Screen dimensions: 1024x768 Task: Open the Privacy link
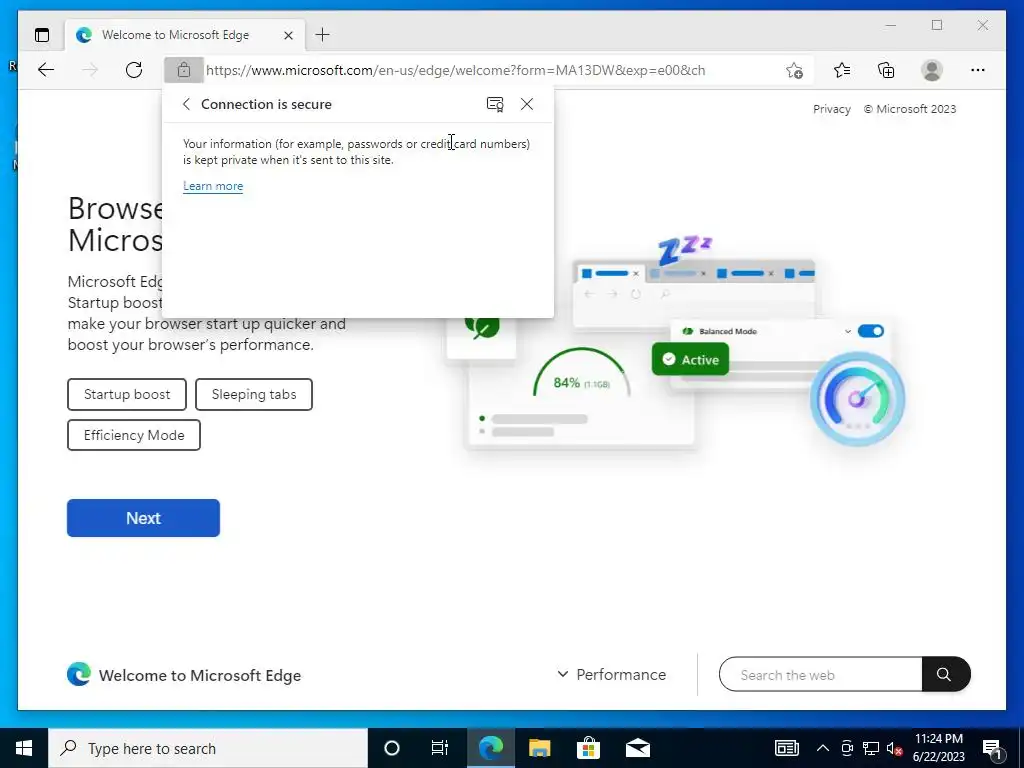tap(831, 109)
